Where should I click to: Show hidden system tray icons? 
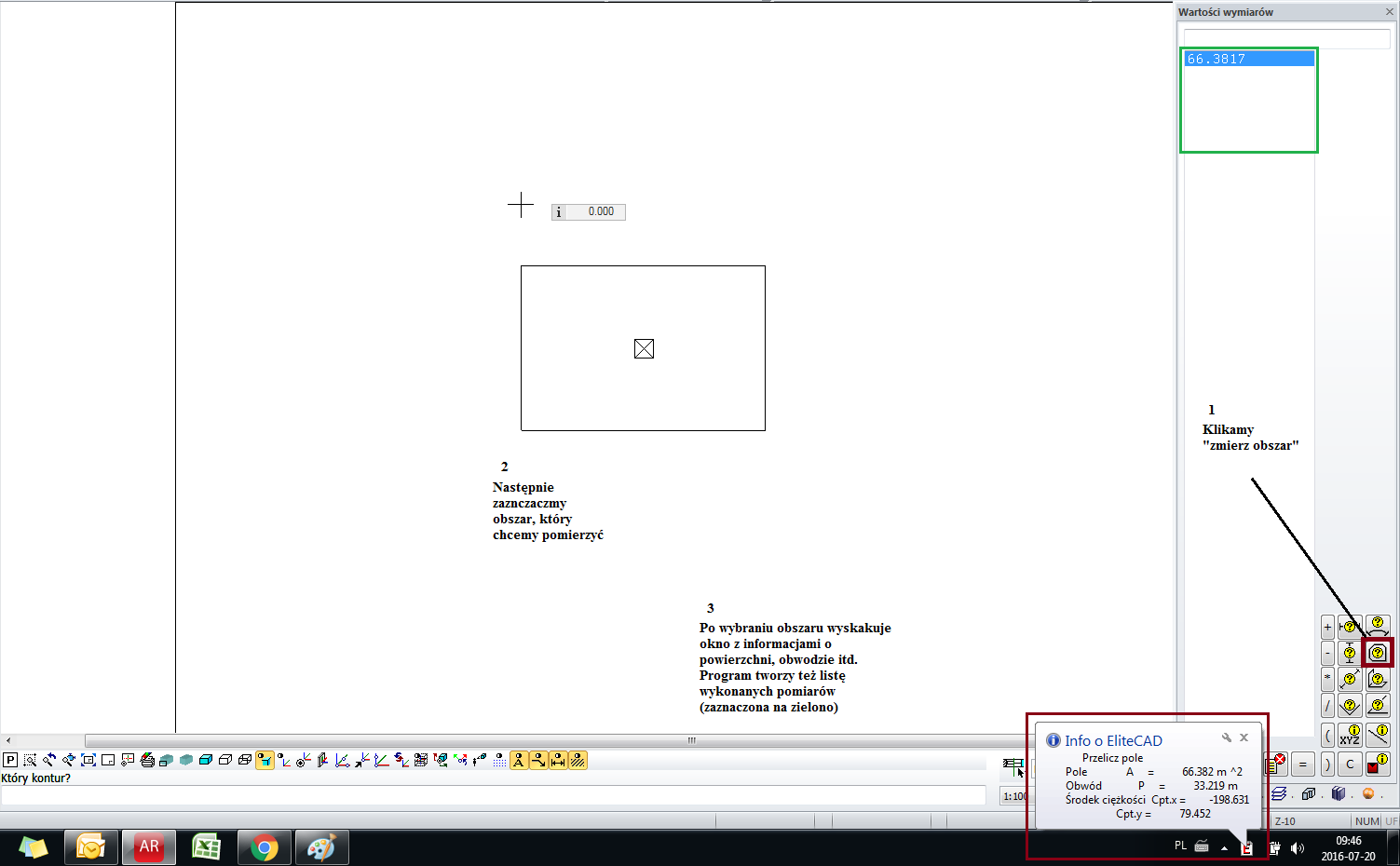point(1224,847)
